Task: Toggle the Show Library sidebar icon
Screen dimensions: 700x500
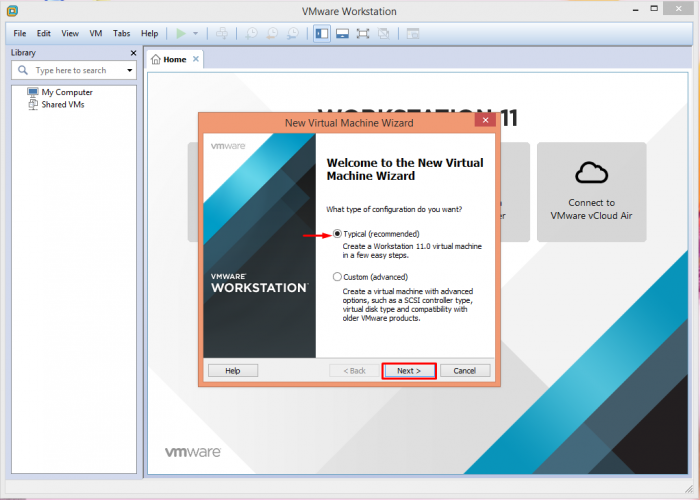Action: 322,33
